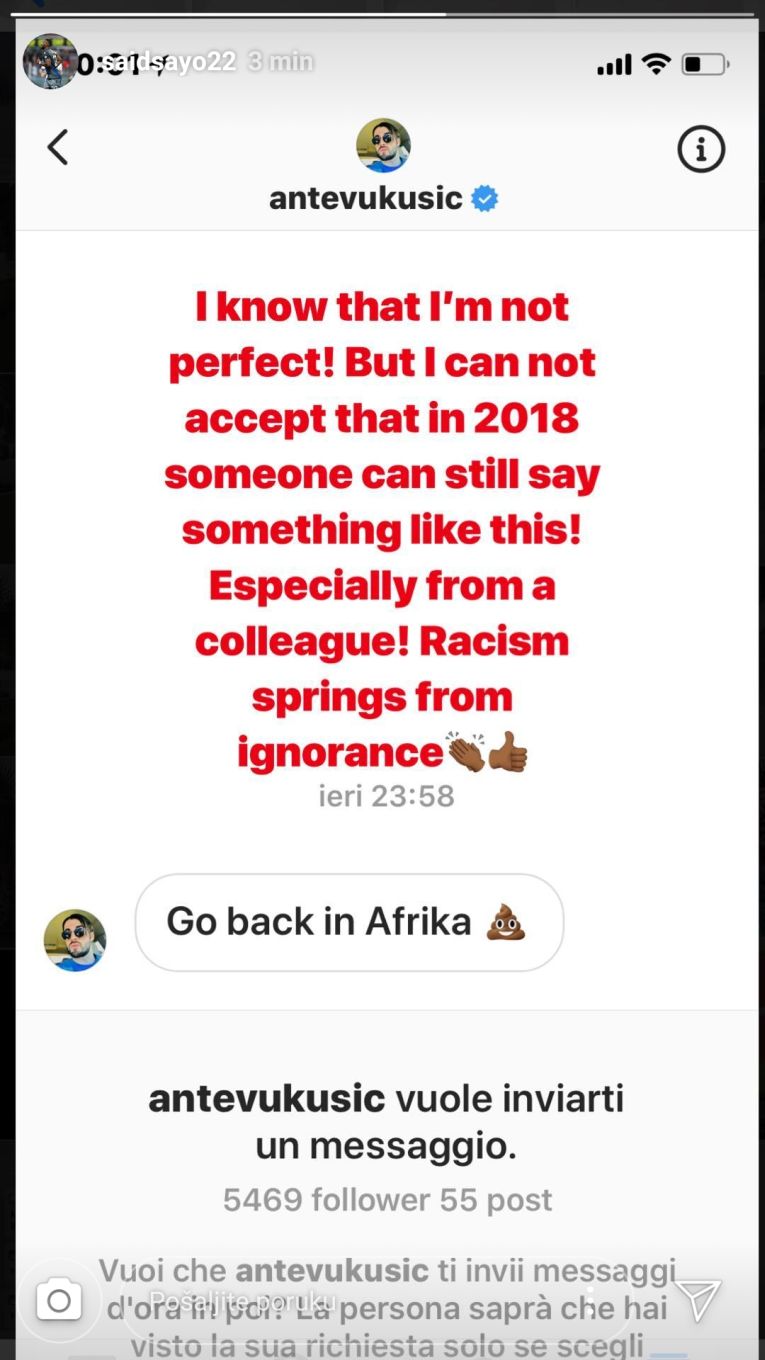Tap the sender avatar beside the message
Viewport: 765px width, 1360px height.
tap(75, 940)
